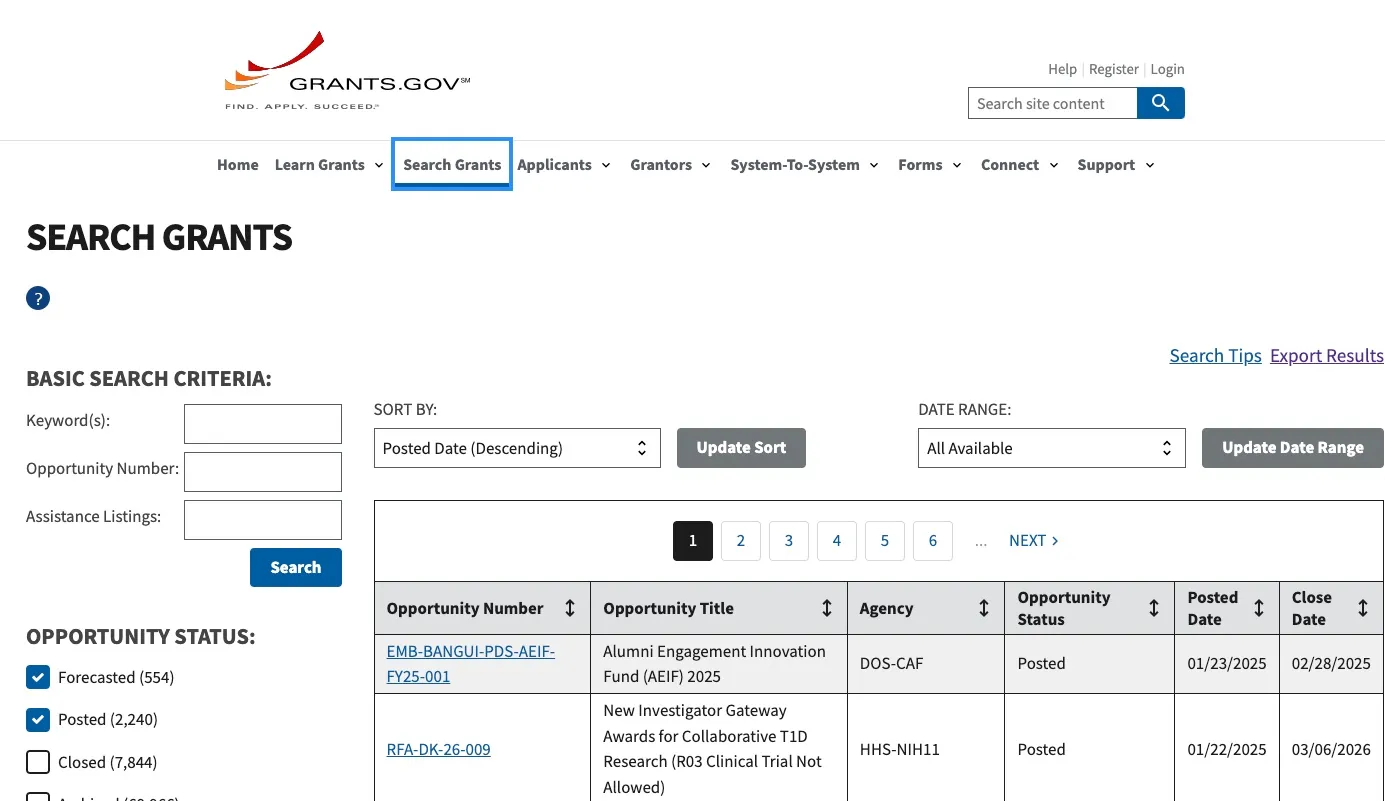Sort by Agency column arrows

(984, 608)
